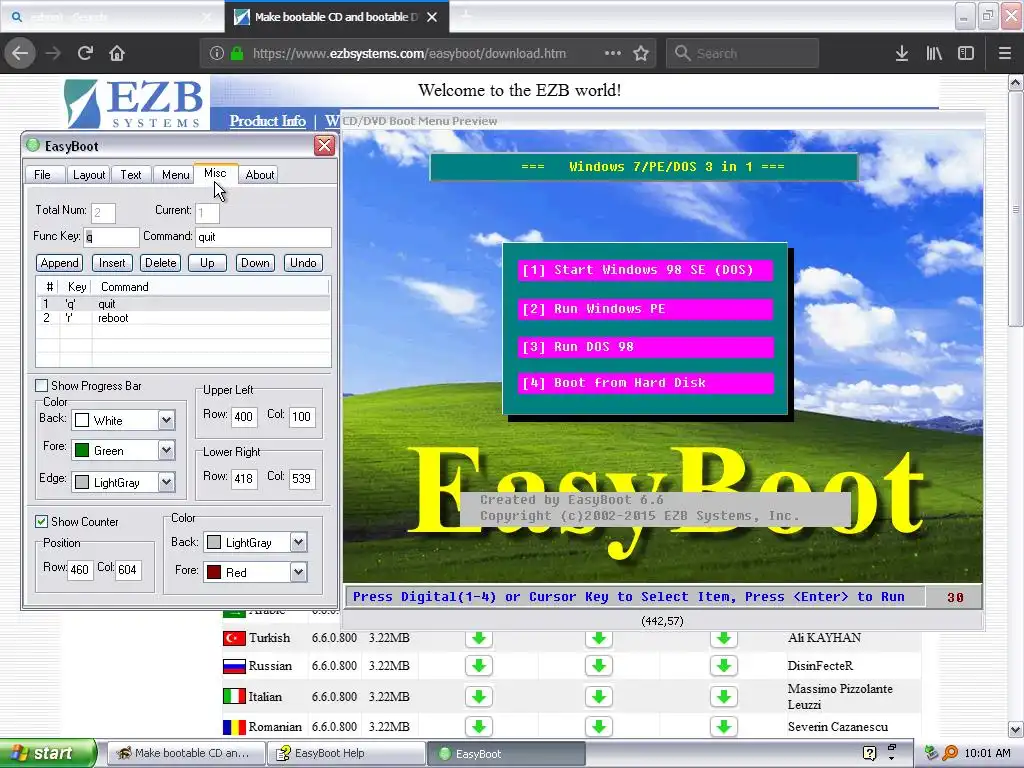Screen dimensions: 1024x768
Task: Close the Make bootable CD browser tab
Action: coord(432,17)
